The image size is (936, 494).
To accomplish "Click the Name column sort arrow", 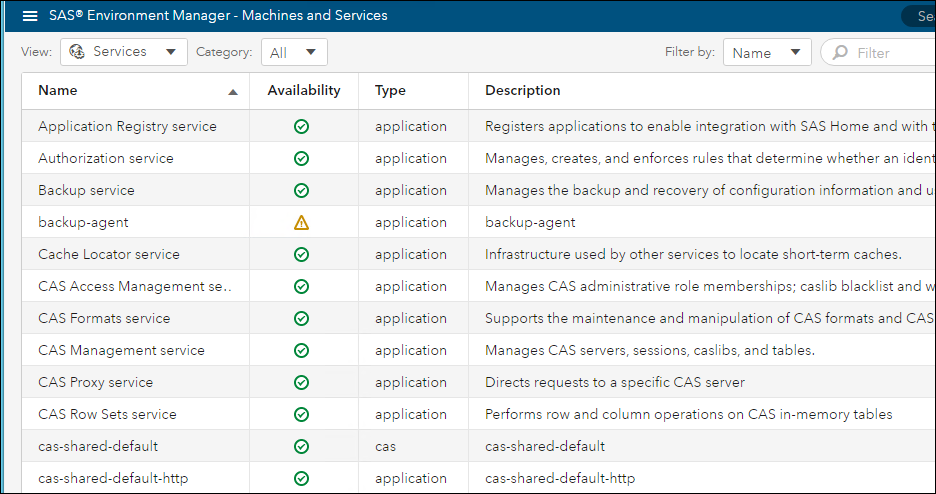I will point(233,92).
